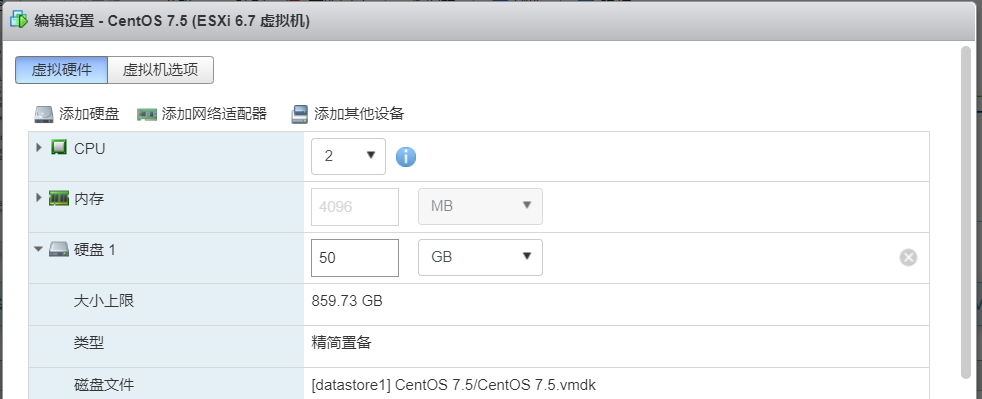Click the Add other device icon
982x399 pixels.
coord(300,114)
